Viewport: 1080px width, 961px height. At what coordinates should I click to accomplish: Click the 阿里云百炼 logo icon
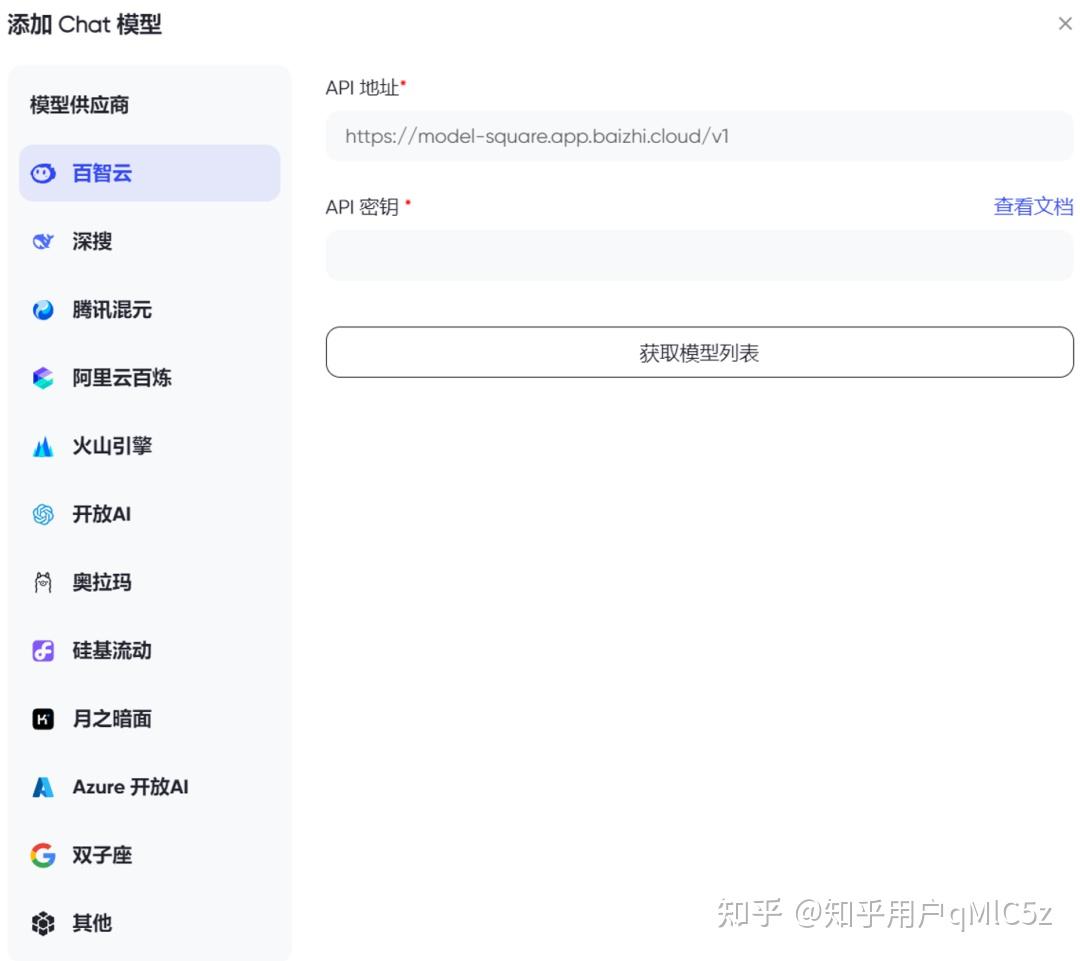43,378
